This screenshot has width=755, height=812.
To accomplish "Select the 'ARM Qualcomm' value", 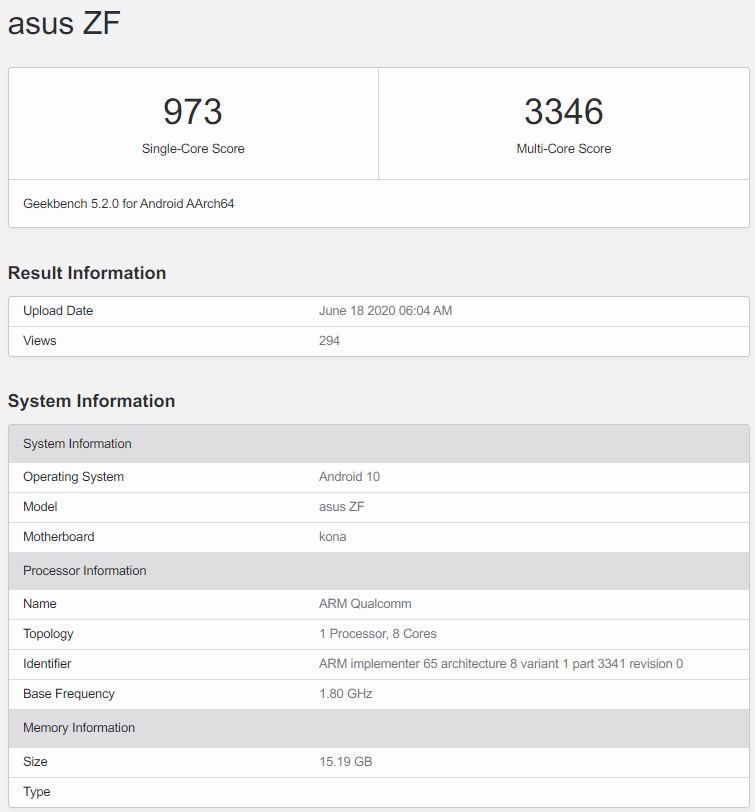I will pyautogui.click(x=365, y=604).
